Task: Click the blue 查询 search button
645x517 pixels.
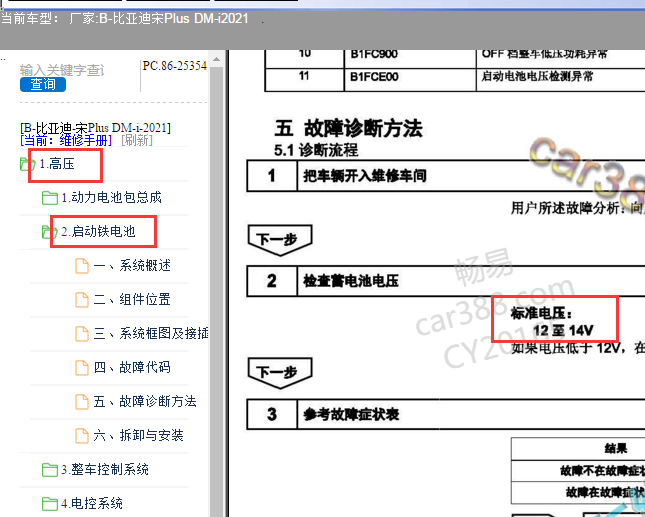Action: pyautogui.click(x=43, y=84)
